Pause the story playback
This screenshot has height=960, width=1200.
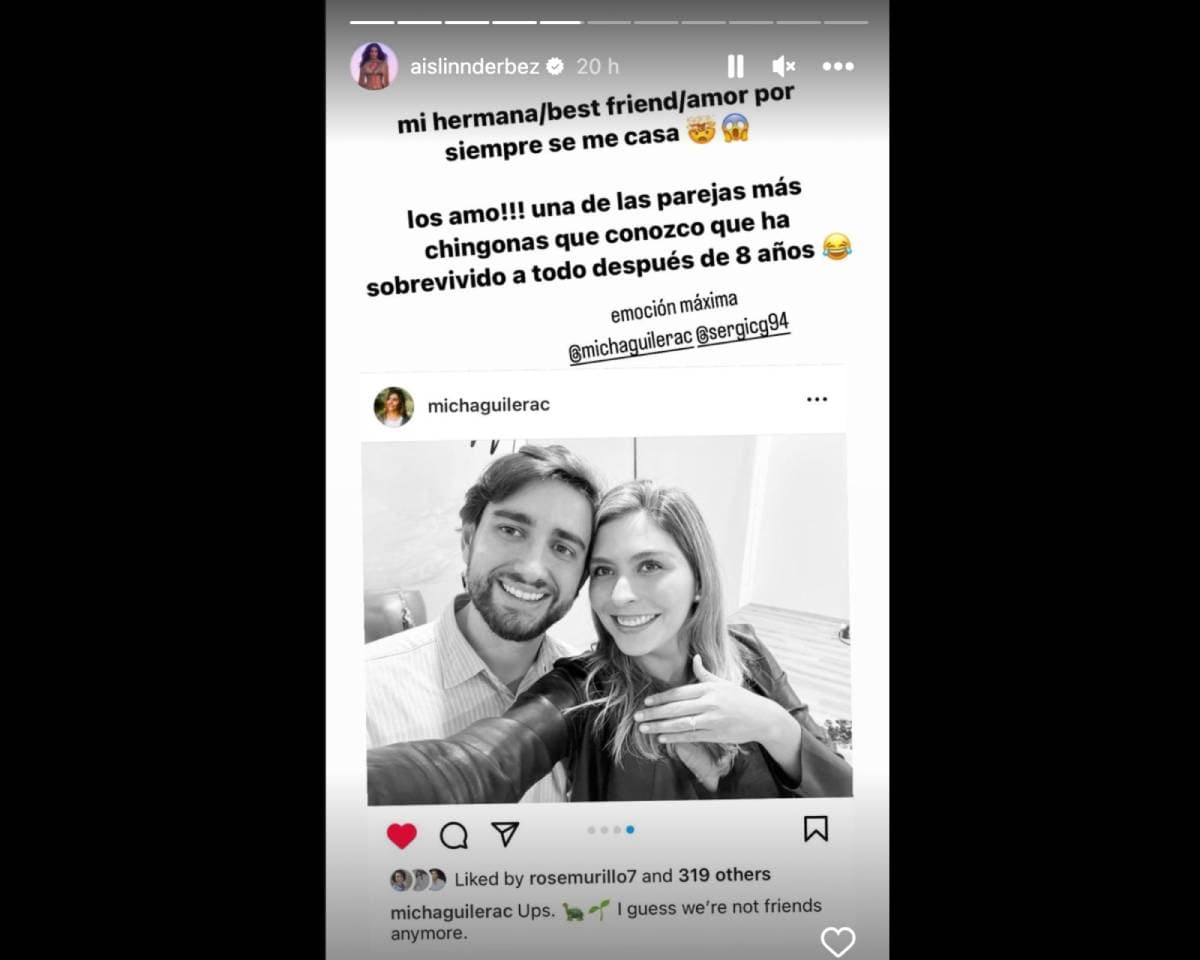(x=735, y=66)
